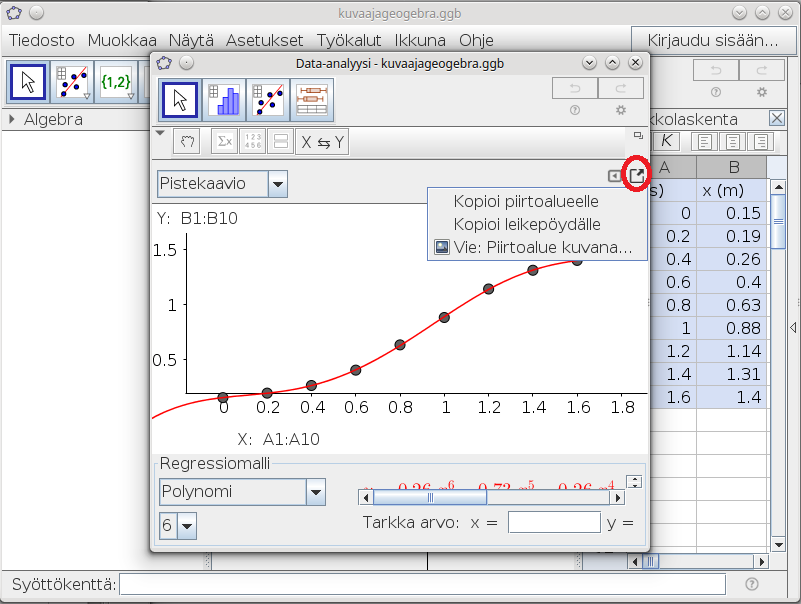
Task: Open the Polynomi regression model dropdown
Action: point(316,492)
